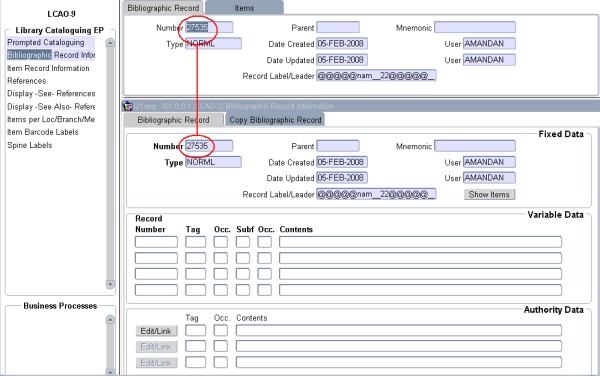
Task: Click the first Authority Data Contents field
Action: pyautogui.click(x=399, y=331)
